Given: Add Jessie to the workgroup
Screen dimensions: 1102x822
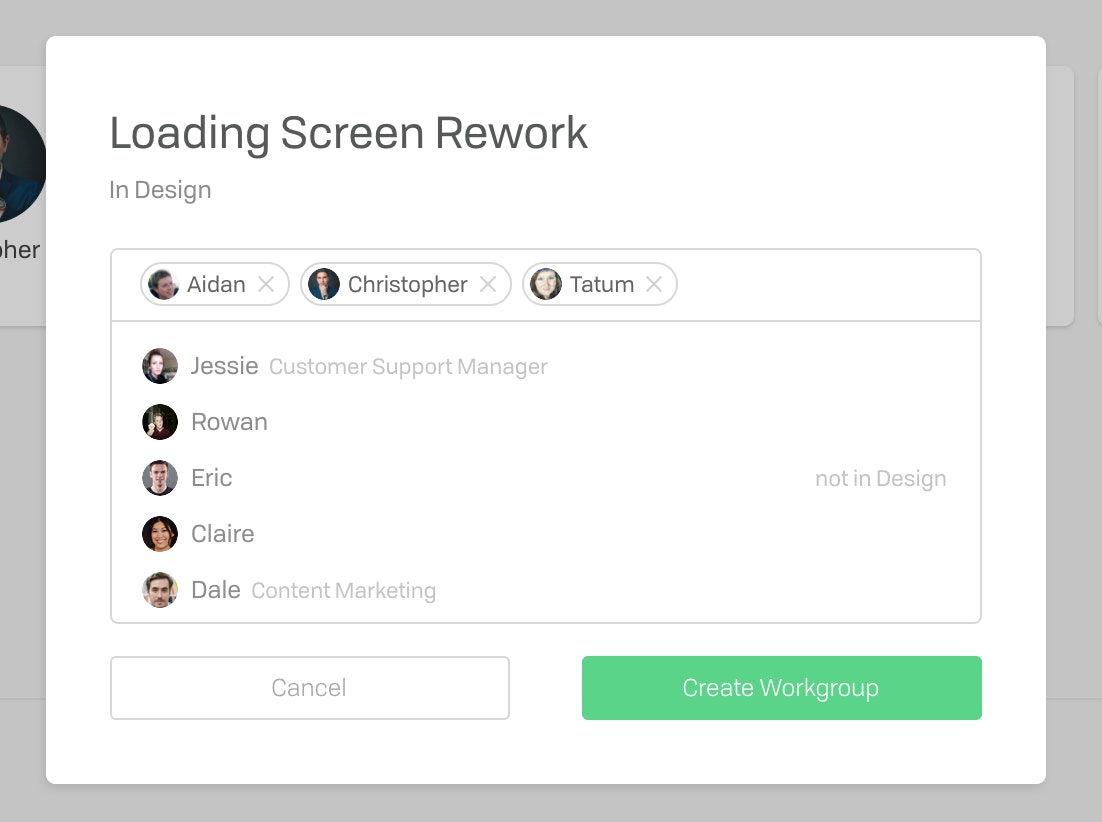Looking at the screenshot, I should (545, 366).
